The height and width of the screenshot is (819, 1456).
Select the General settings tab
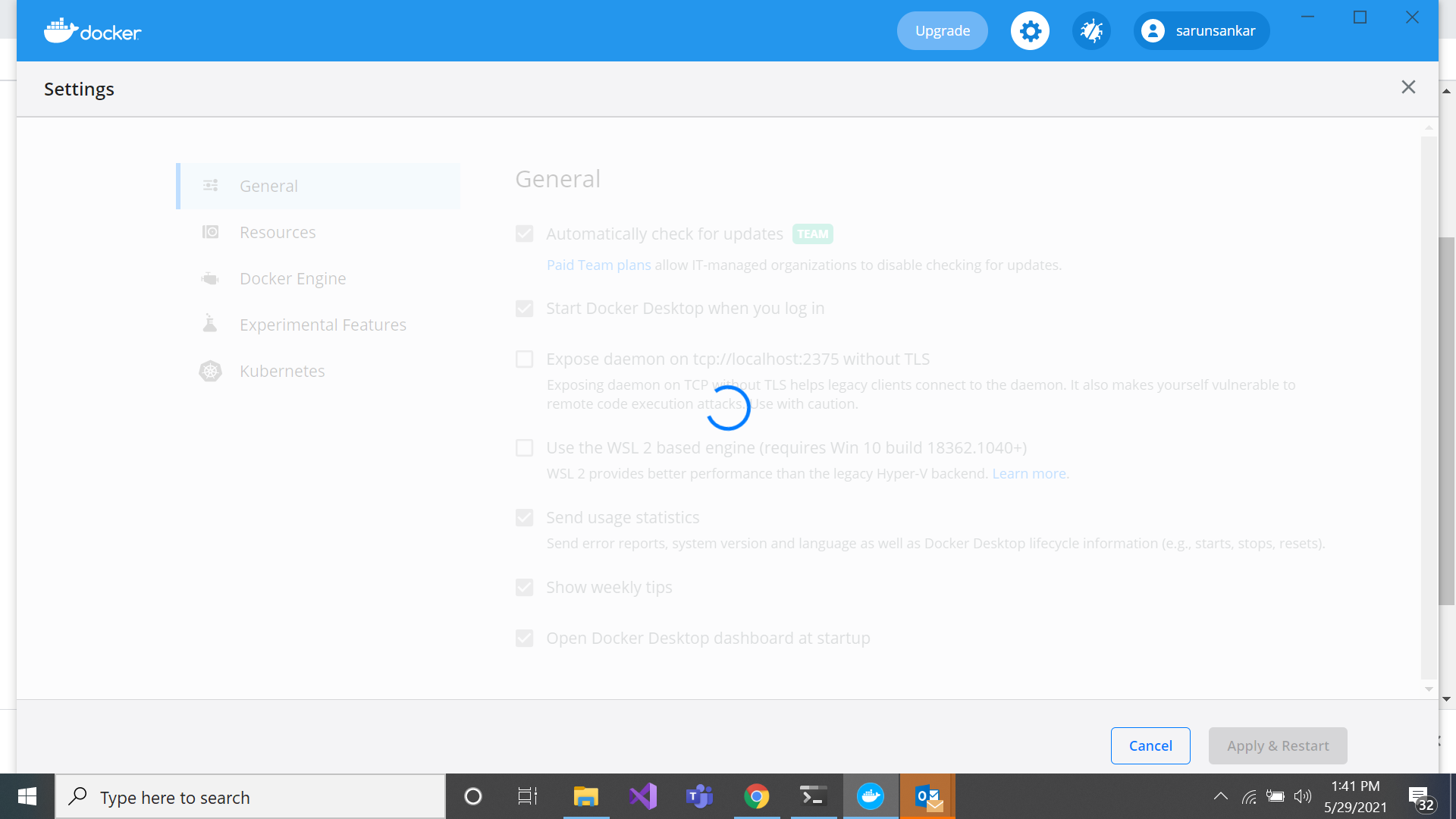[318, 186]
